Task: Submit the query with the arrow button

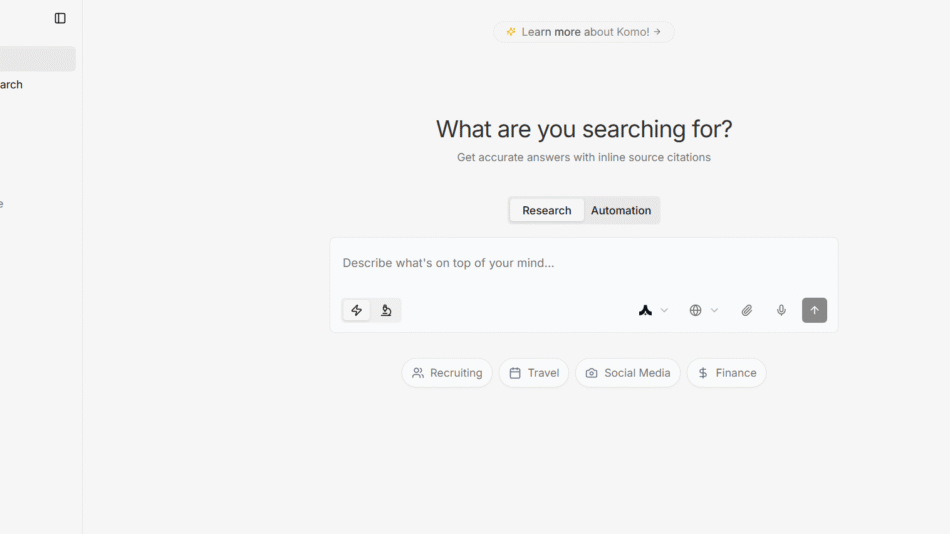Action: [x=814, y=310]
